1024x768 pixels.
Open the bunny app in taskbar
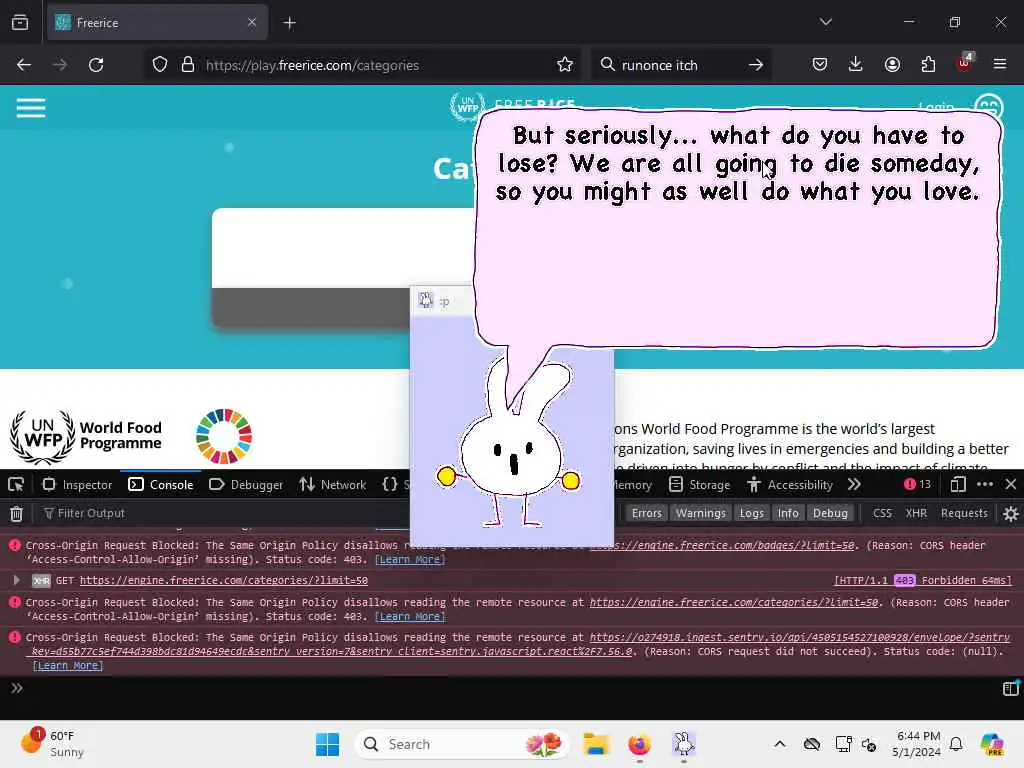[x=683, y=744]
